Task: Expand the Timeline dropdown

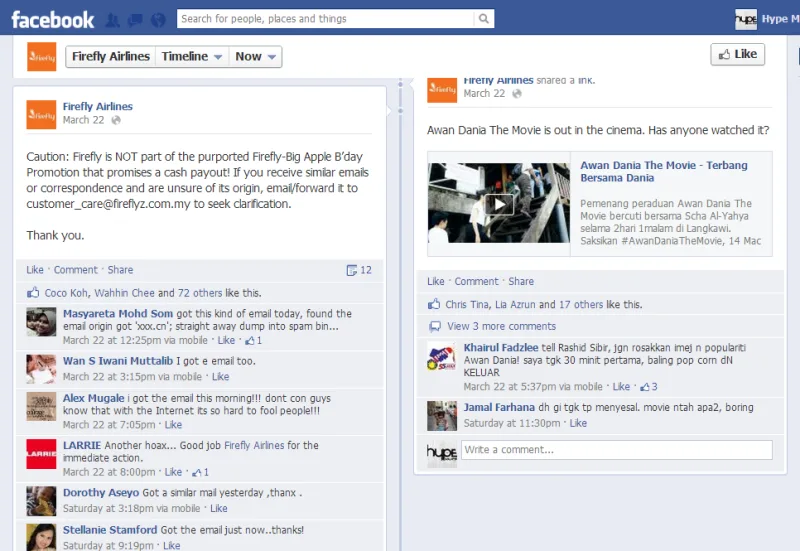Action: click(191, 57)
